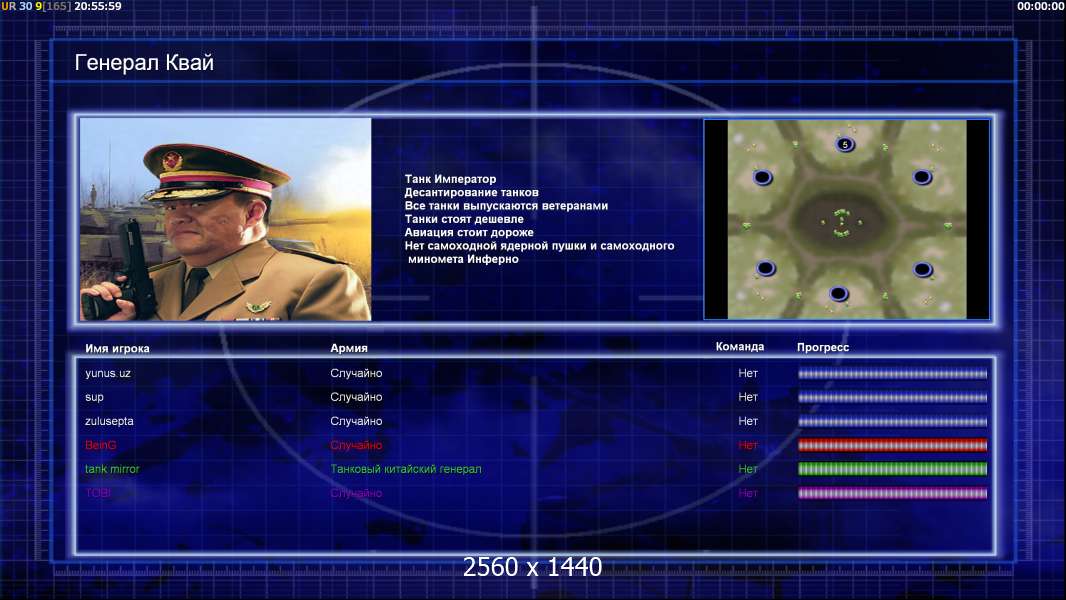Viewport: 1066px width, 600px height.
Task: Click the start position marker numbered 5
Action: (845, 144)
